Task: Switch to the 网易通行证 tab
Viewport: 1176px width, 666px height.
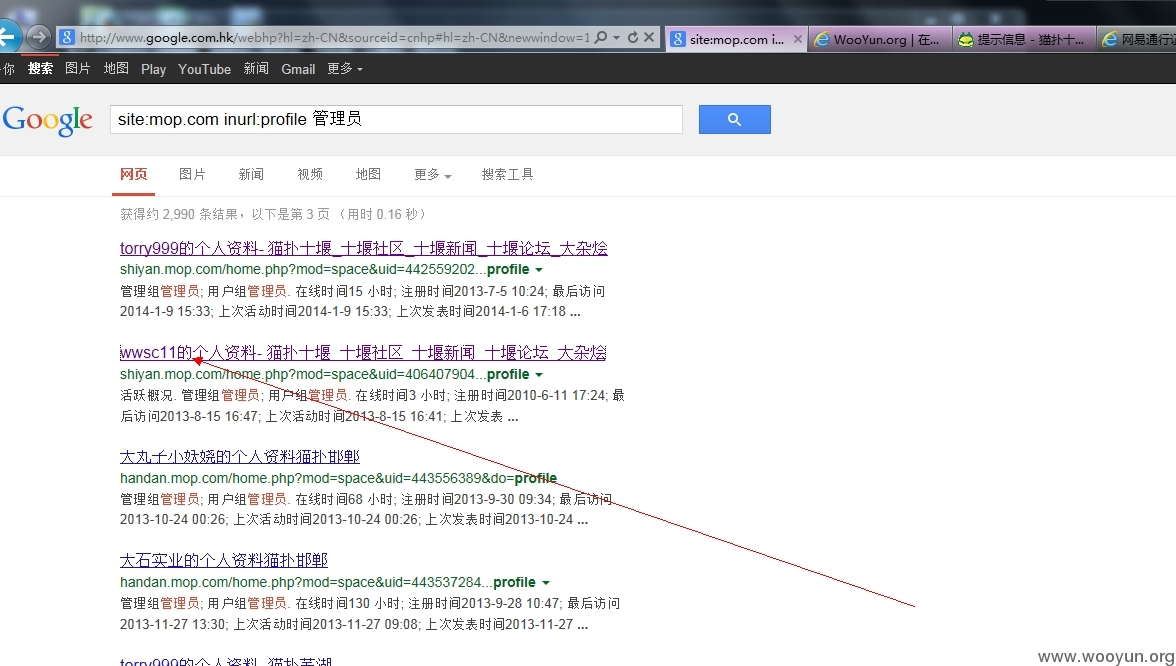Action: point(1137,39)
